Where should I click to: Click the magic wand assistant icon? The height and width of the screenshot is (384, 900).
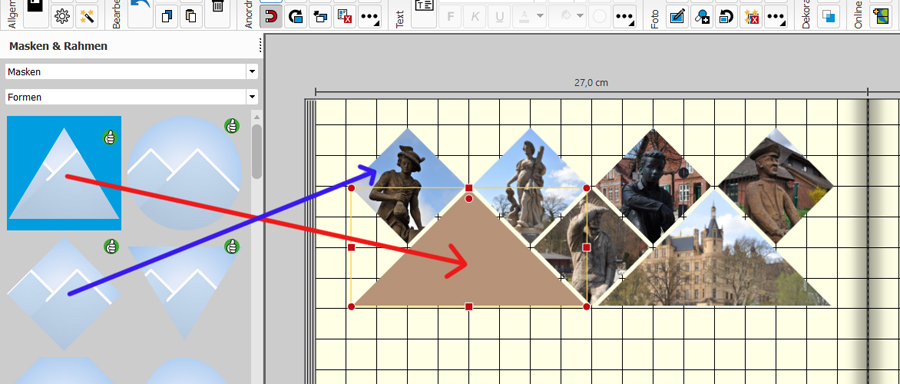[86, 17]
